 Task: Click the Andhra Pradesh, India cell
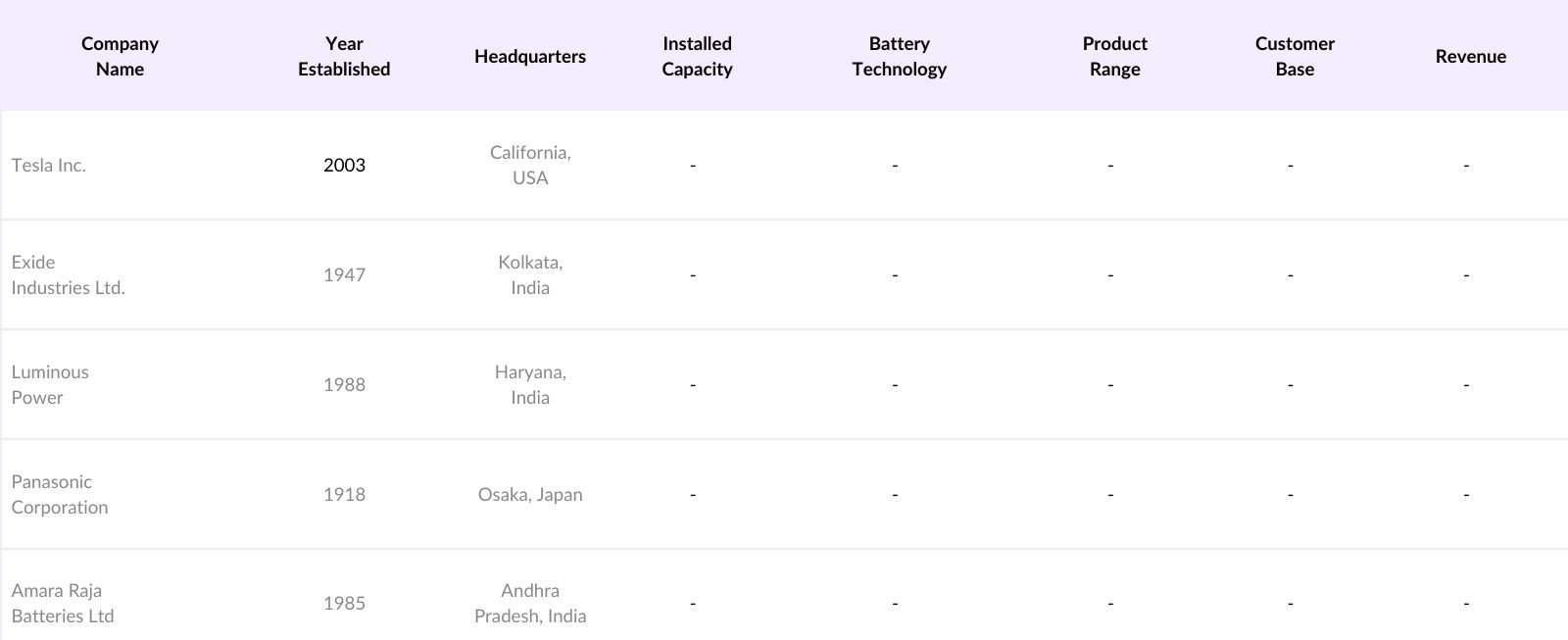(530, 604)
